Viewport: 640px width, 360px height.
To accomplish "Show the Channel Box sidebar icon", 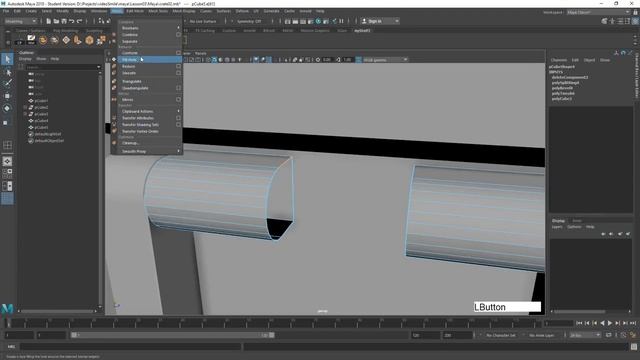I will [x=635, y=21].
